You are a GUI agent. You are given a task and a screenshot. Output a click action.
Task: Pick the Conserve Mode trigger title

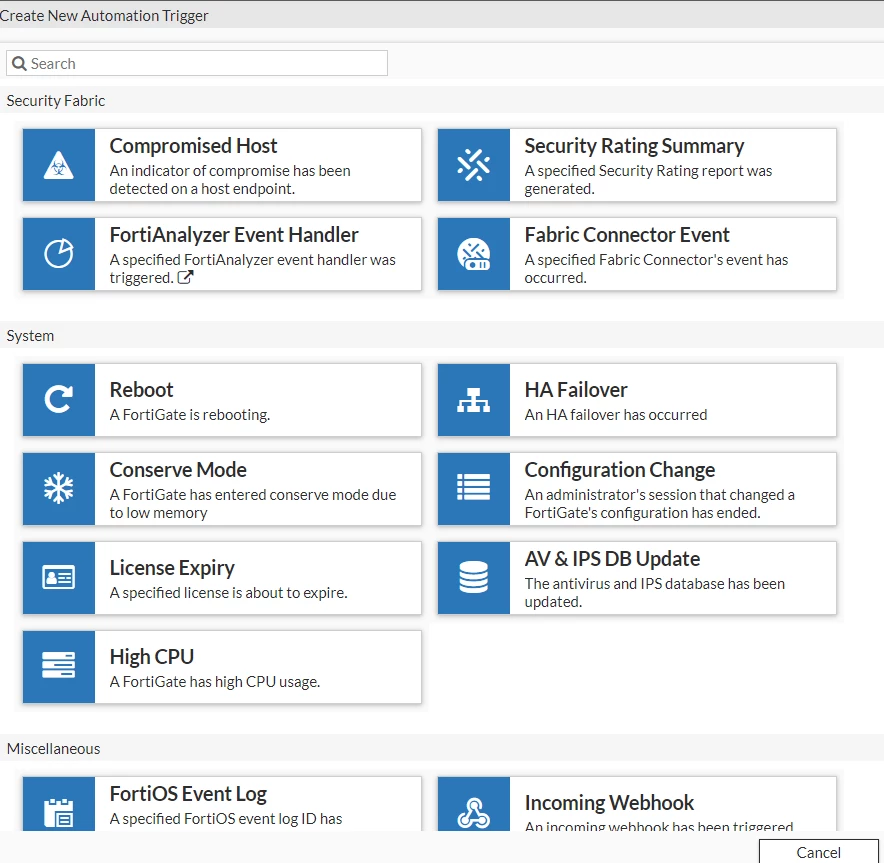[x=178, y=470]
